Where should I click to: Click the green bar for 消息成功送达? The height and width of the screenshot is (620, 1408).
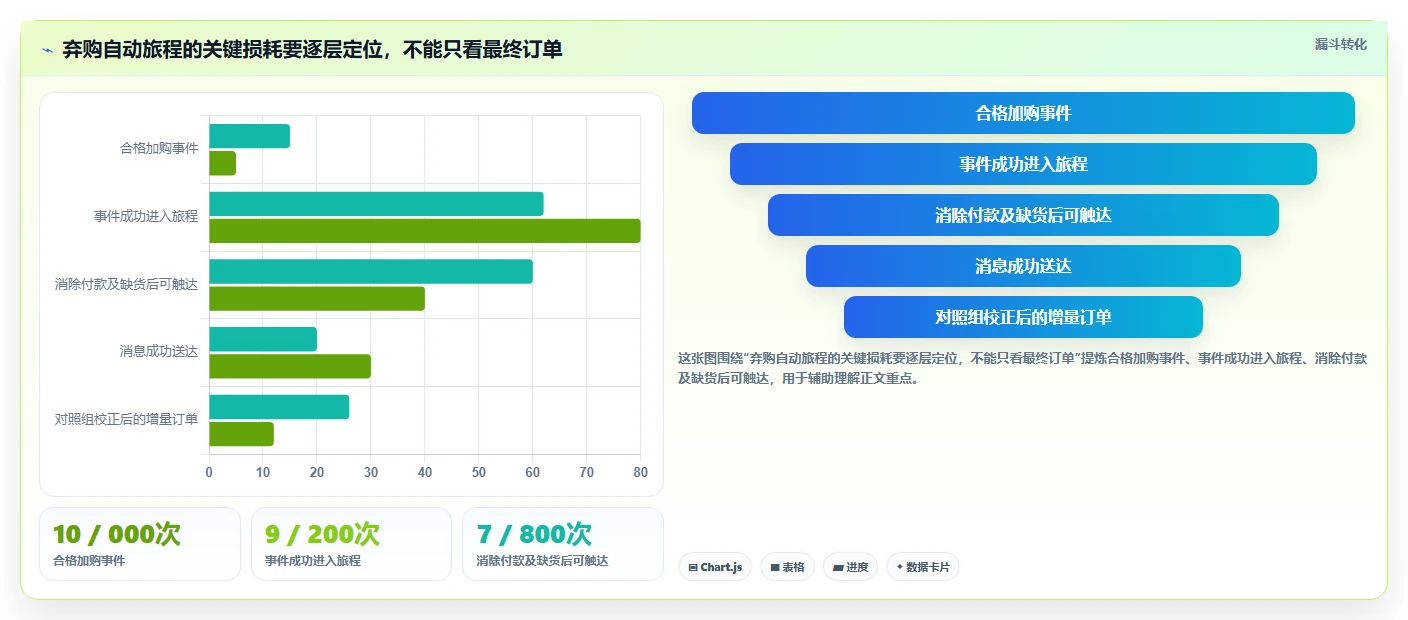[290, 366]
